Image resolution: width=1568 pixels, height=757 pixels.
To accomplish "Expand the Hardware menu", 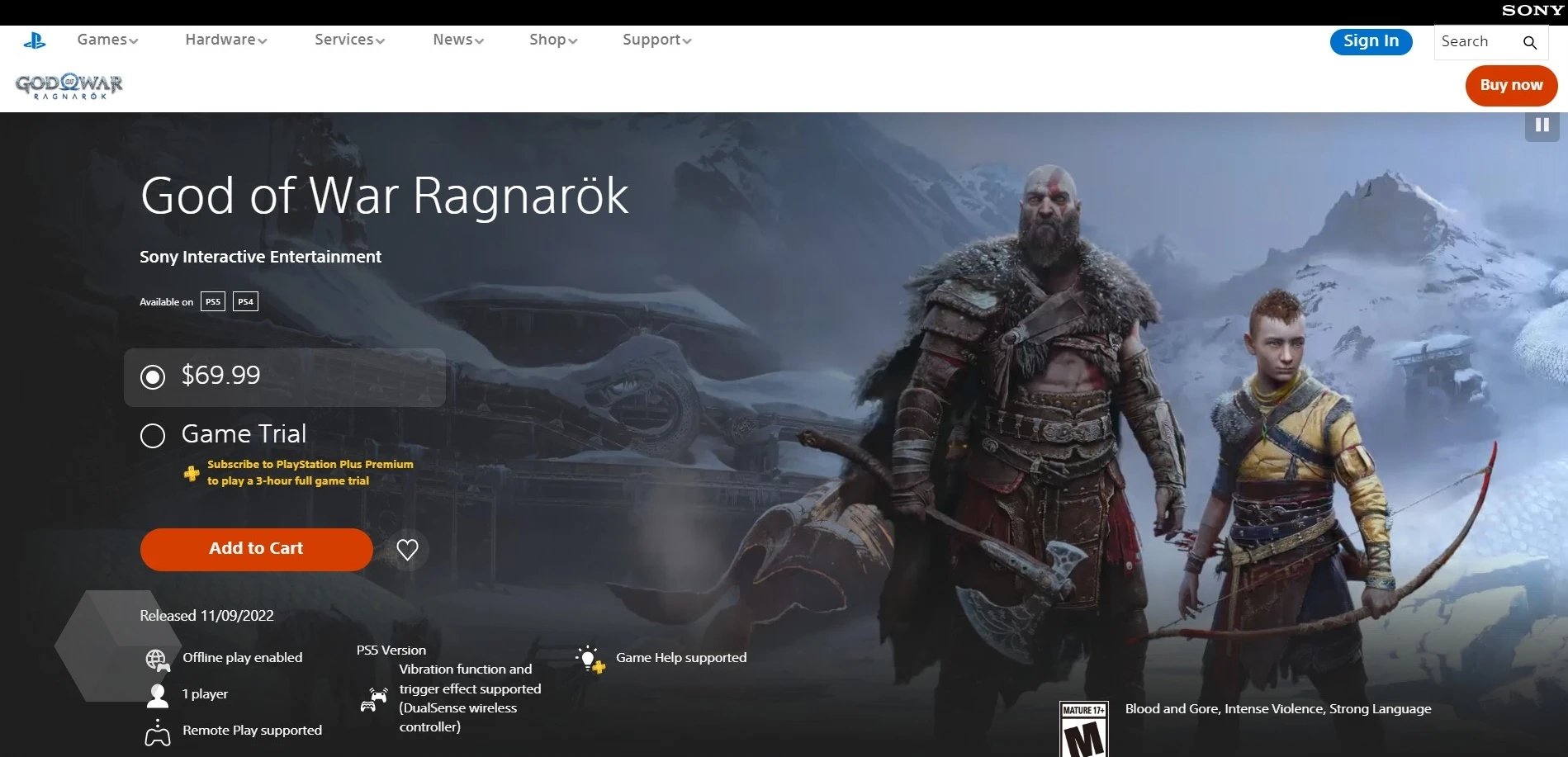I will [226, 40].
